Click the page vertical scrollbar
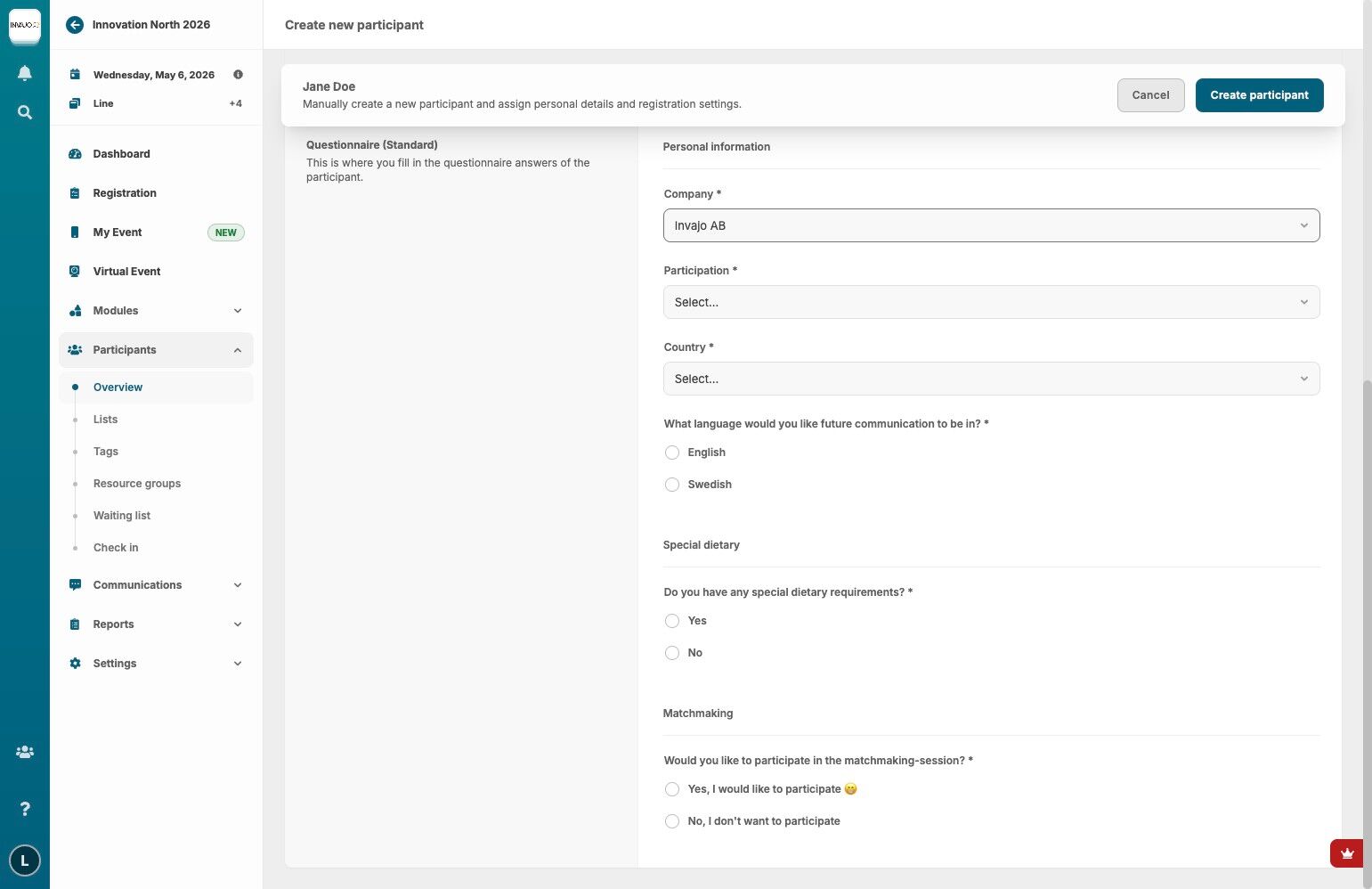This screenshot has width=1372, height=889. click(x=1368, y=624)
